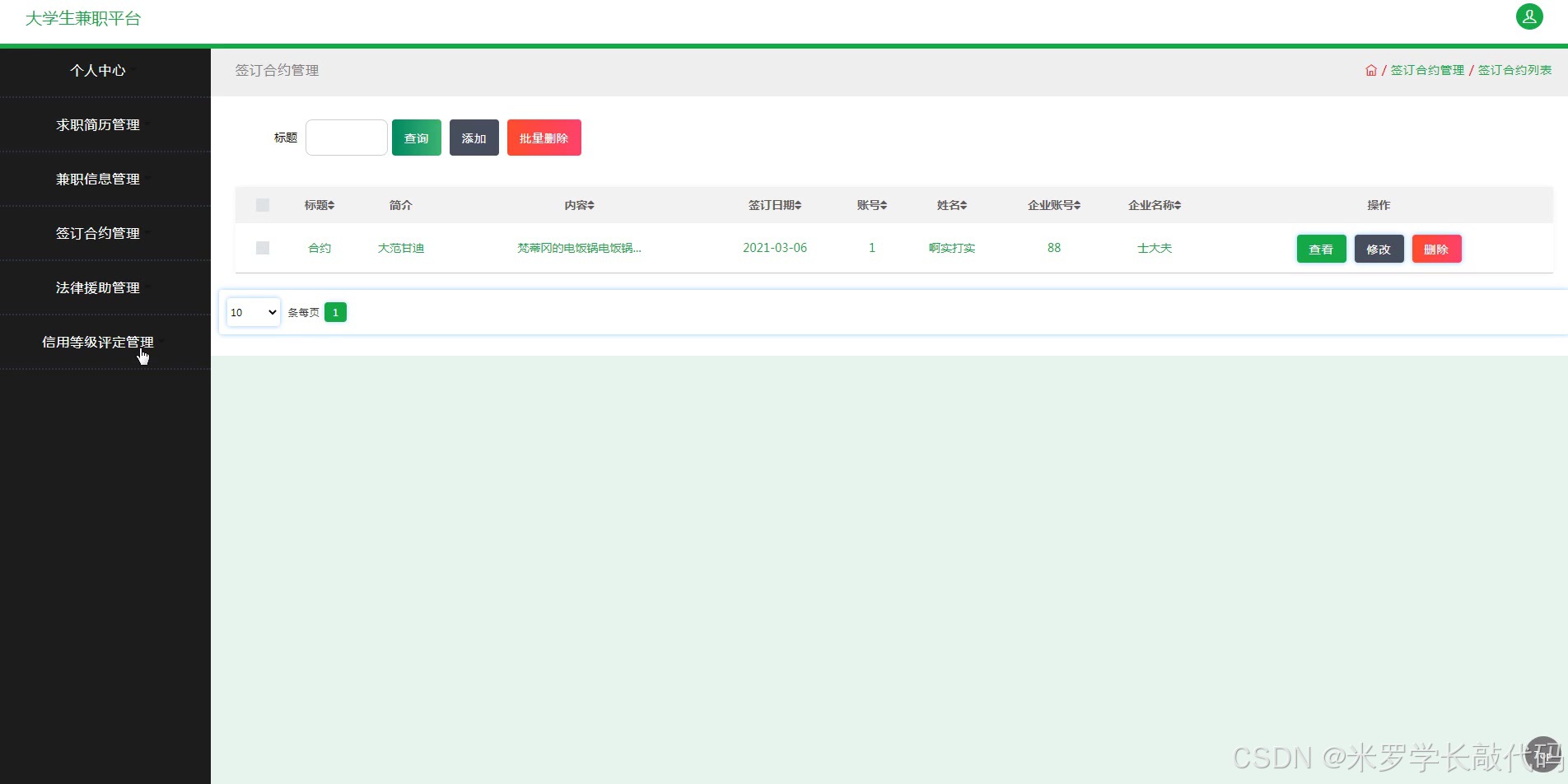The width and height of the screenshot is (1568, 784).
Task: Go to home via breadcrumb house icon
Action: [x=1371, y=70]
